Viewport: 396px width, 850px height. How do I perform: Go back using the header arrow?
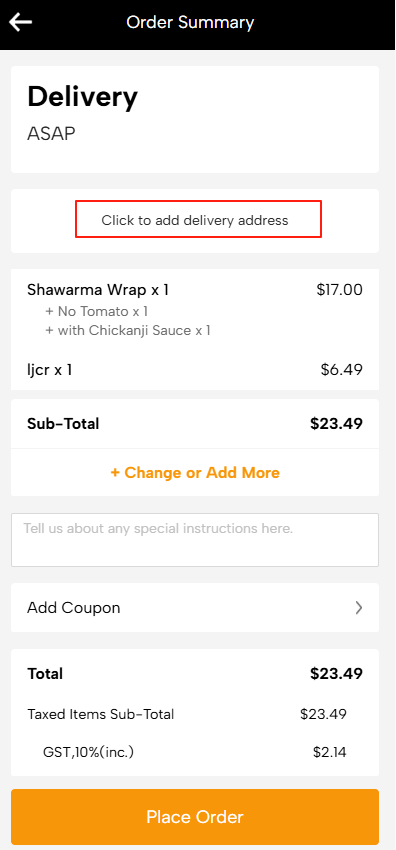[21, 22]
